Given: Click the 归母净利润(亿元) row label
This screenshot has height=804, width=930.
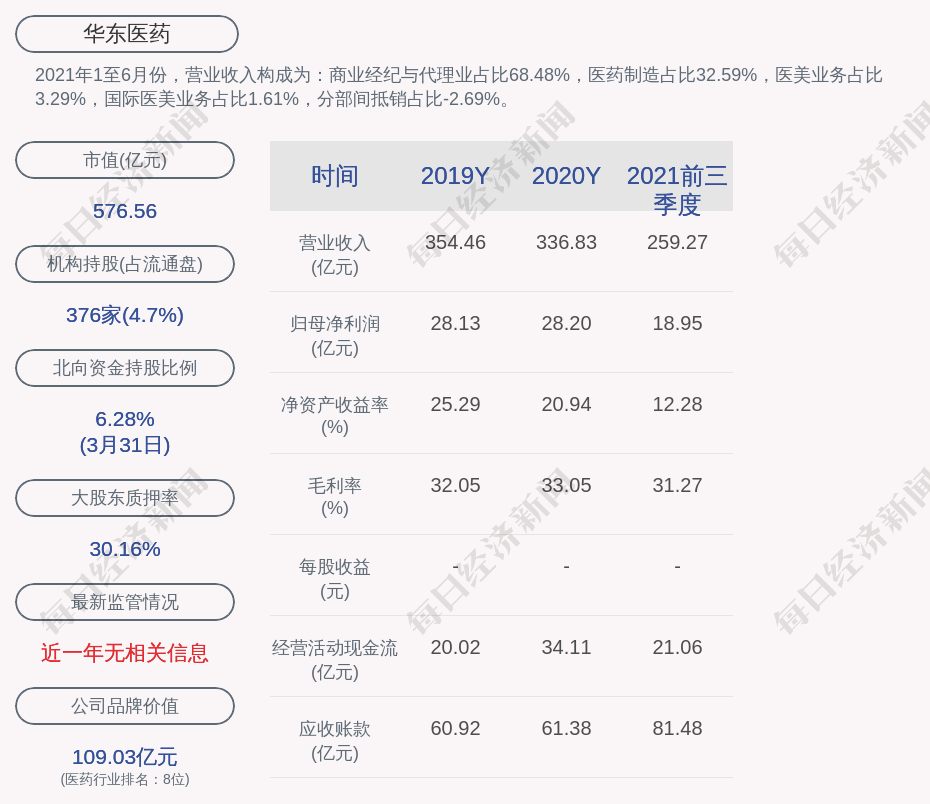Looking at the screenshot, I should [x=335, y=336].
